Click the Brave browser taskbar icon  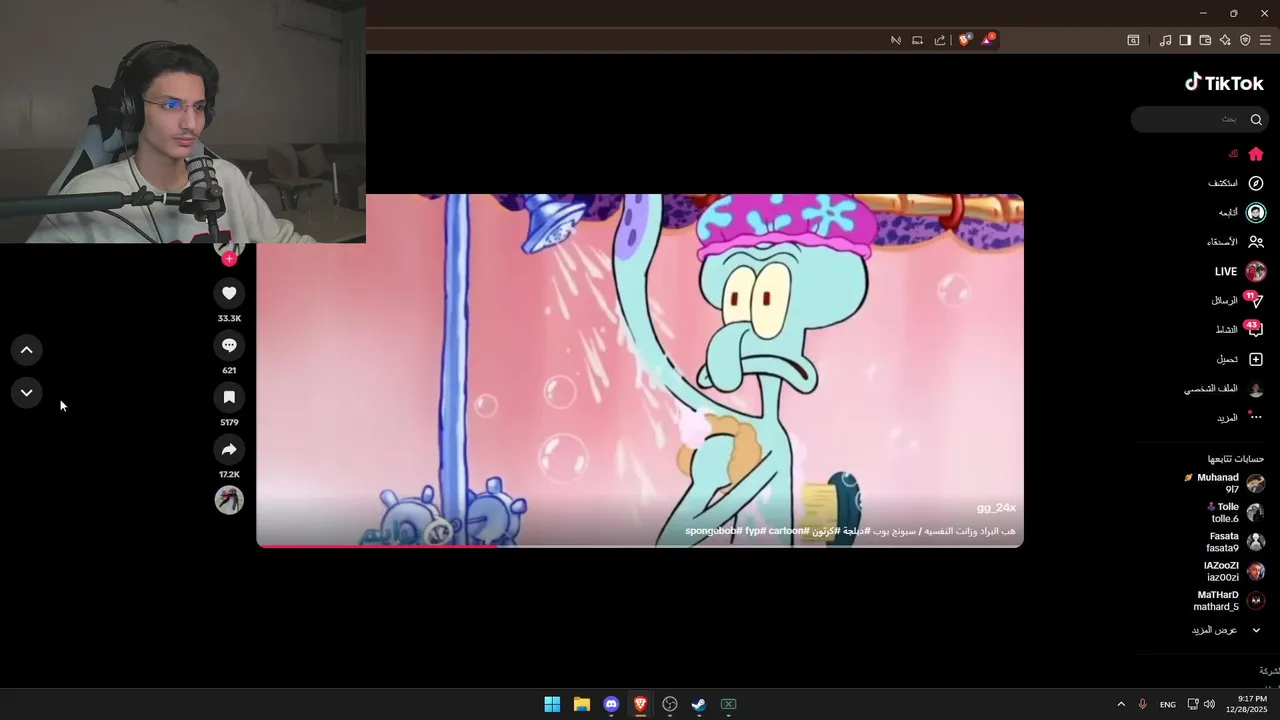click(x=640, y=704)
